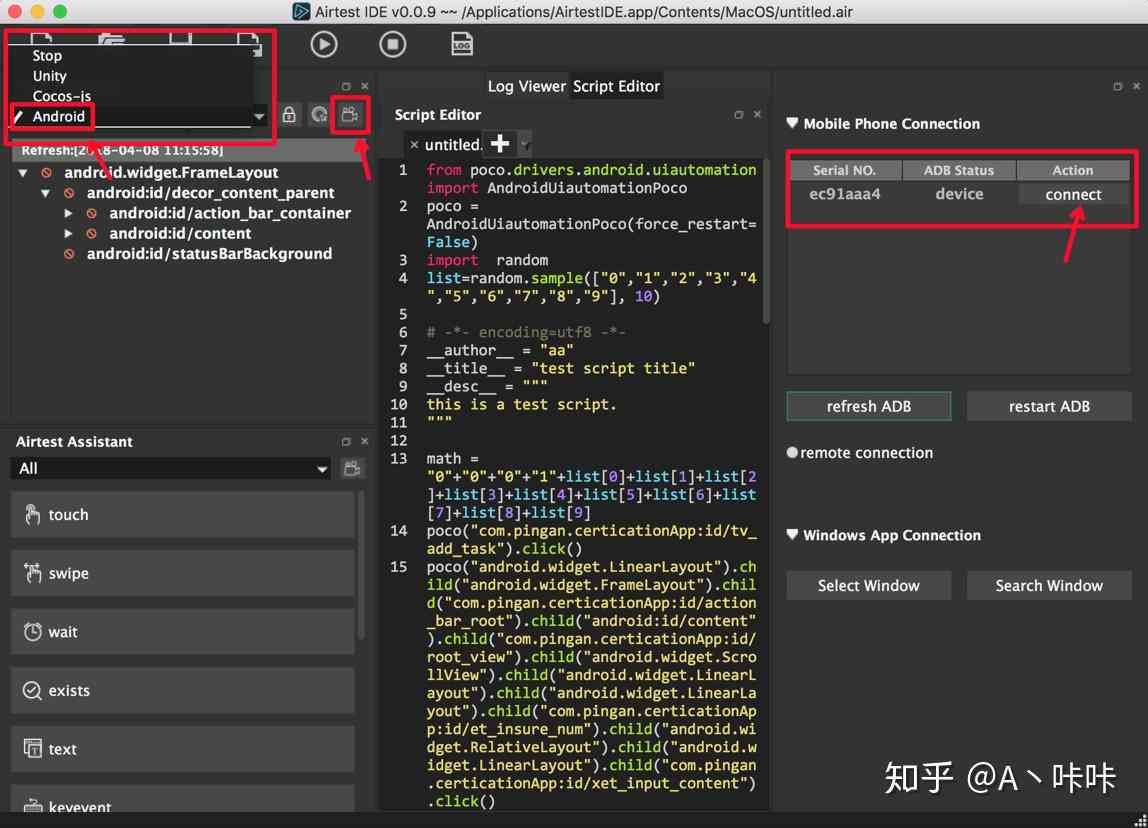Click the Action column header
Image resolution: width=1148 pixels, height=828 pixels.
tap(1073, 170)
